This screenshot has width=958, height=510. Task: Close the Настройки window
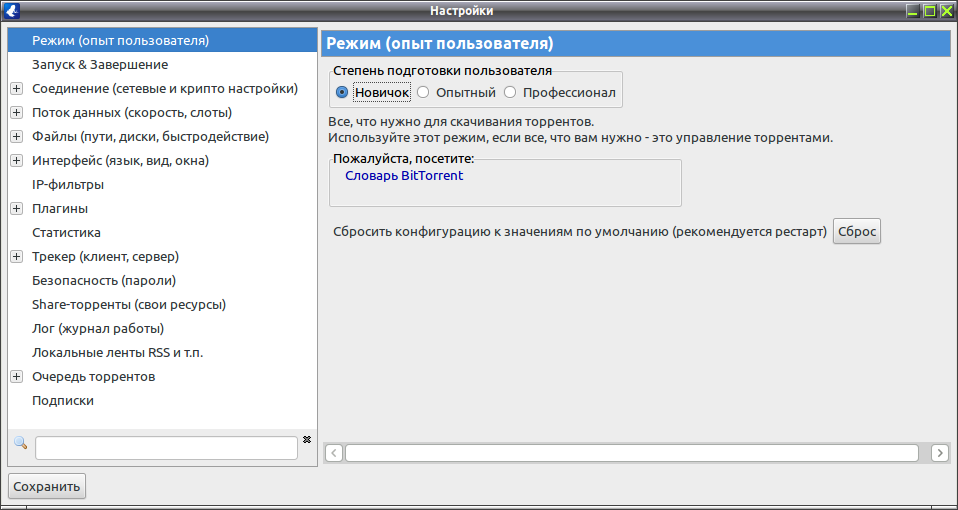(946, 10)
